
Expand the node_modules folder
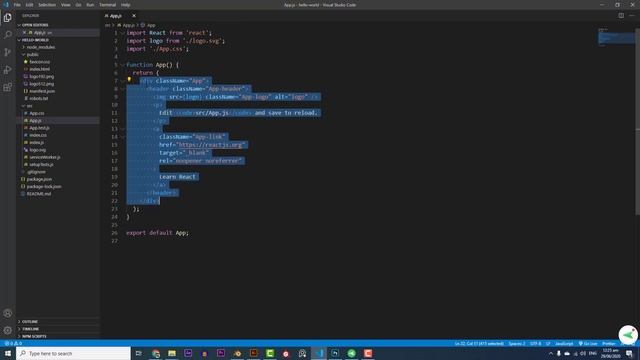tap(41, 47)
